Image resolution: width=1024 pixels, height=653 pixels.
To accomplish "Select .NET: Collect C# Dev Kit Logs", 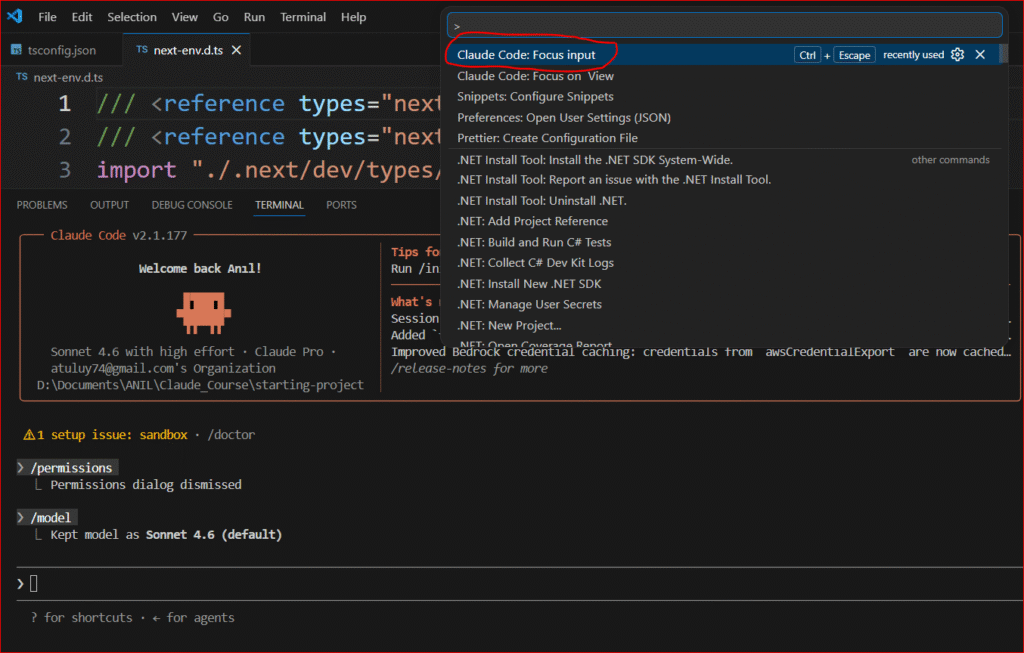I will tap(723, 263).
